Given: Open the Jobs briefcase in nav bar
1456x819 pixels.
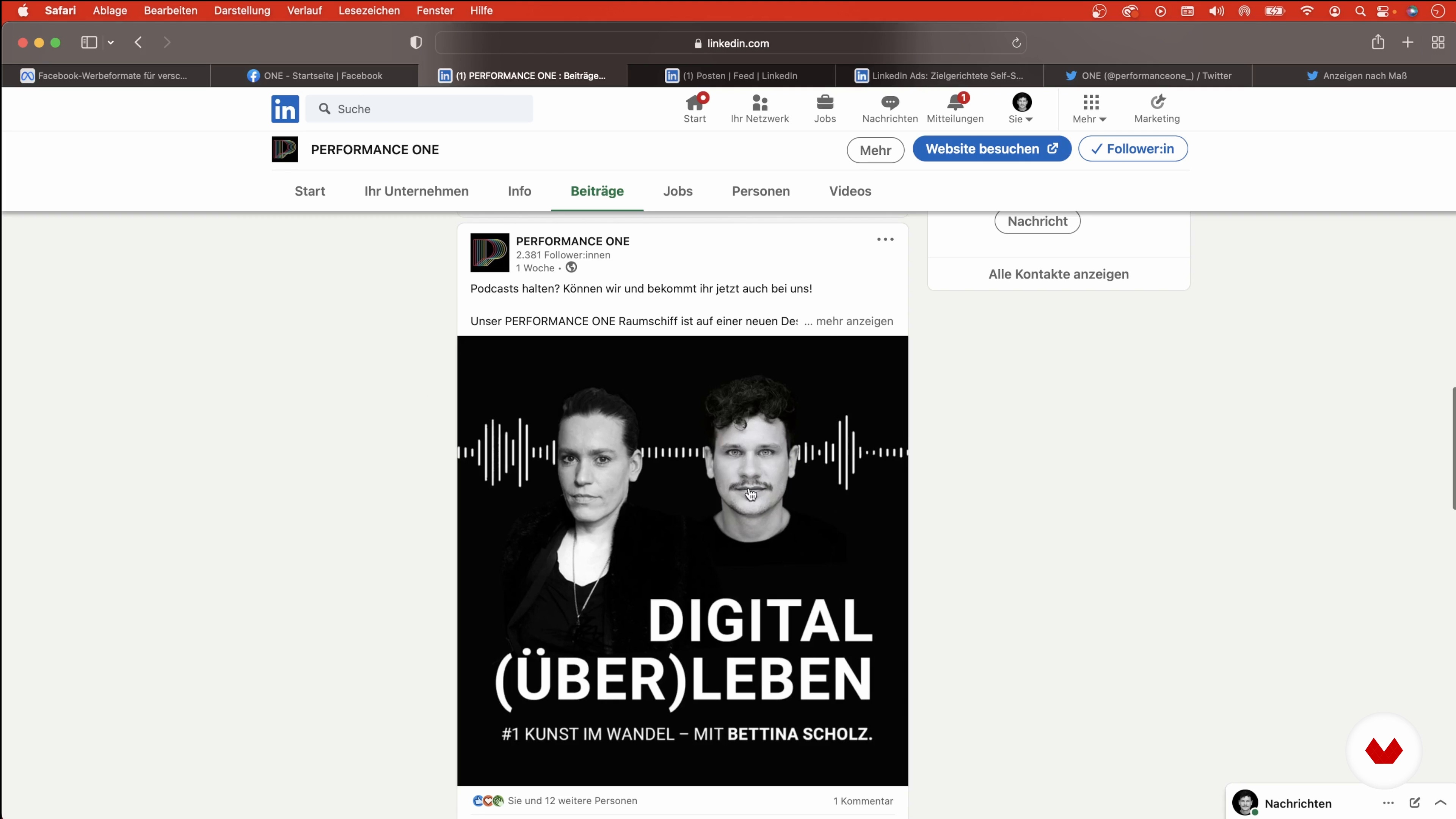Looking at the screenshot, I should click(825, 108).
